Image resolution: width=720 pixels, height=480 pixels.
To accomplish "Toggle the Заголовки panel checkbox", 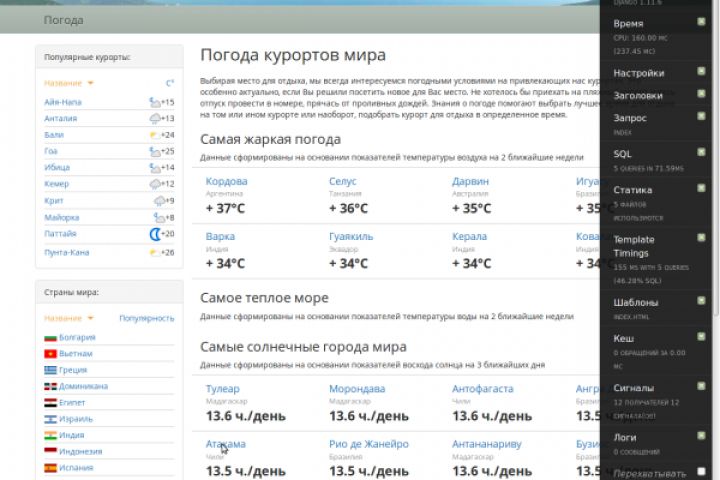I will click(701, 94).
